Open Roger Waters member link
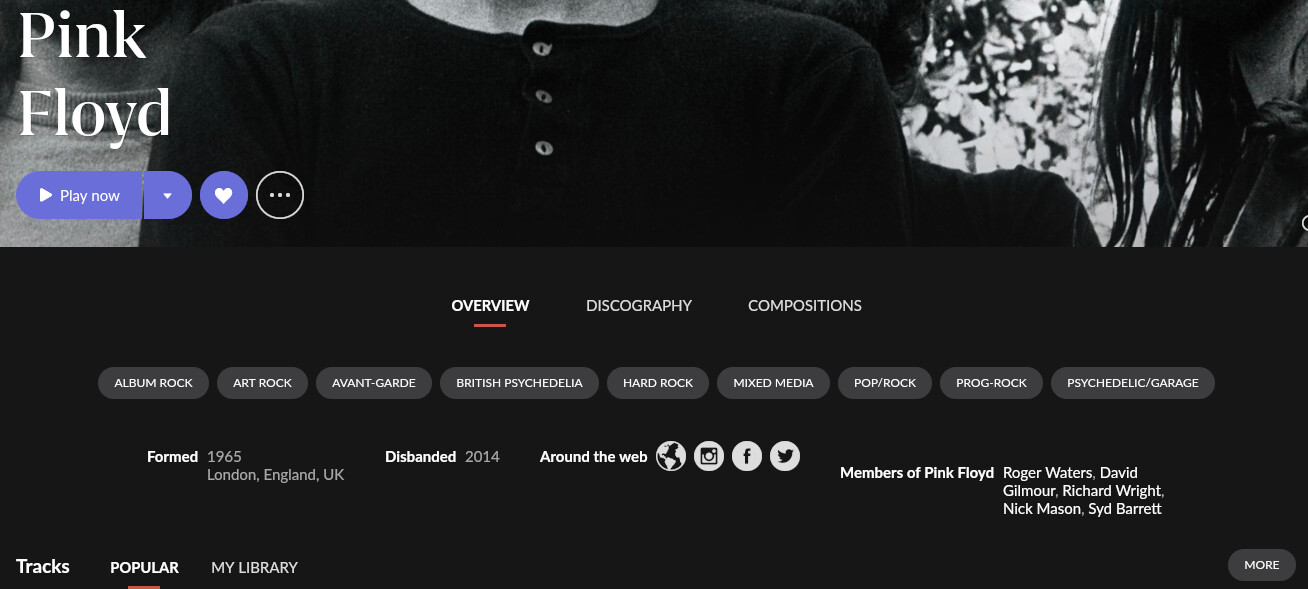Screen dimensions: 1308x589 1049,473
